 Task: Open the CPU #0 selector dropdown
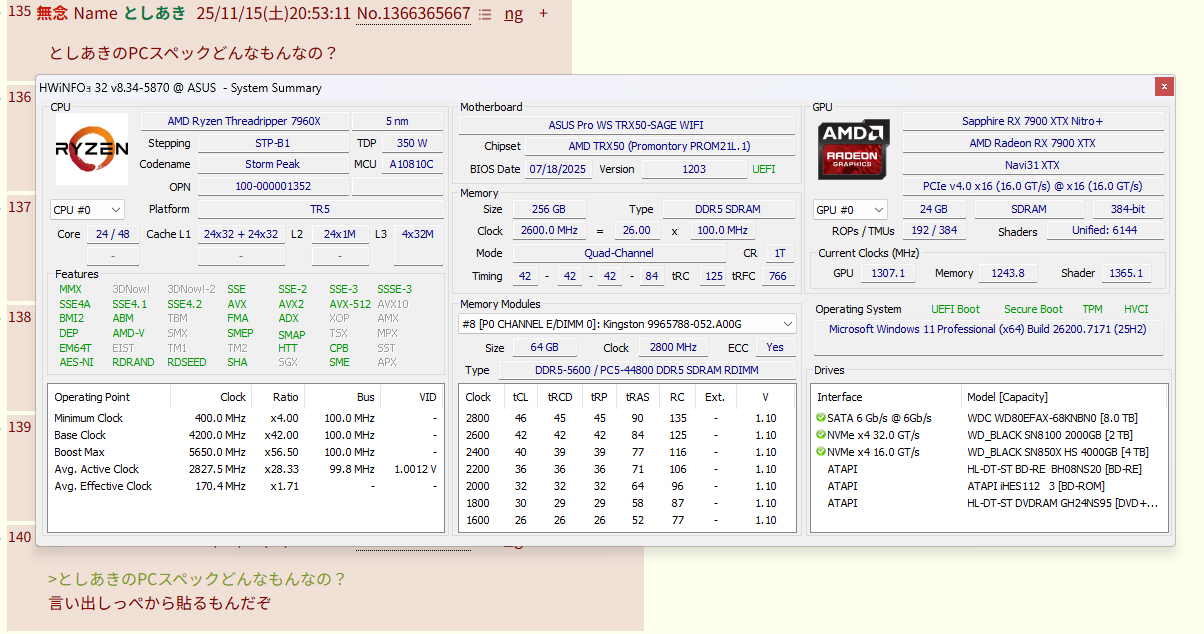point(88,210)
